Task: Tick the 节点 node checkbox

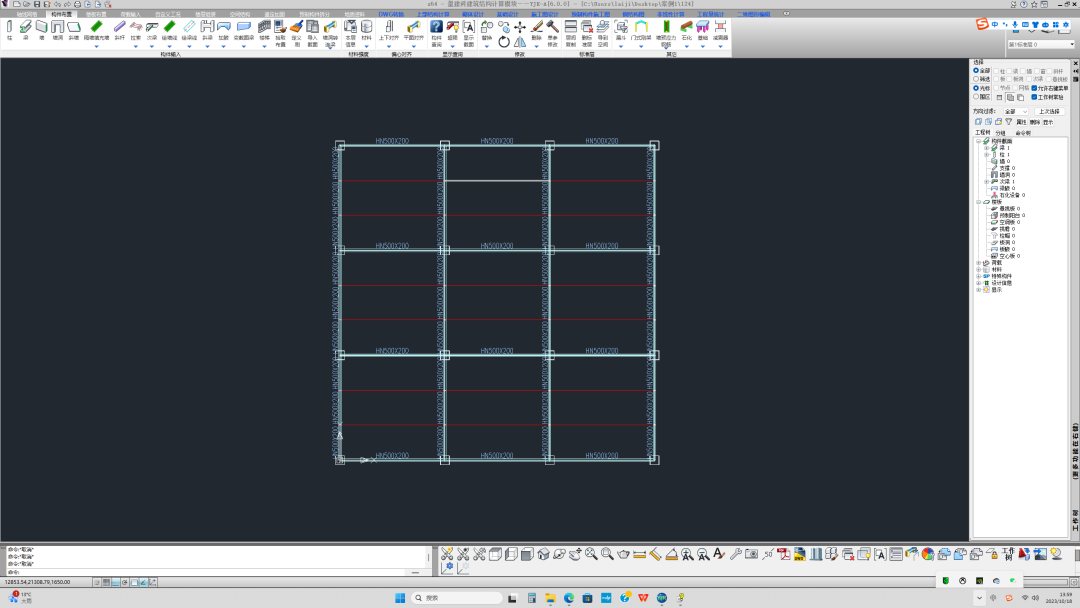Action: coord(996,88)
